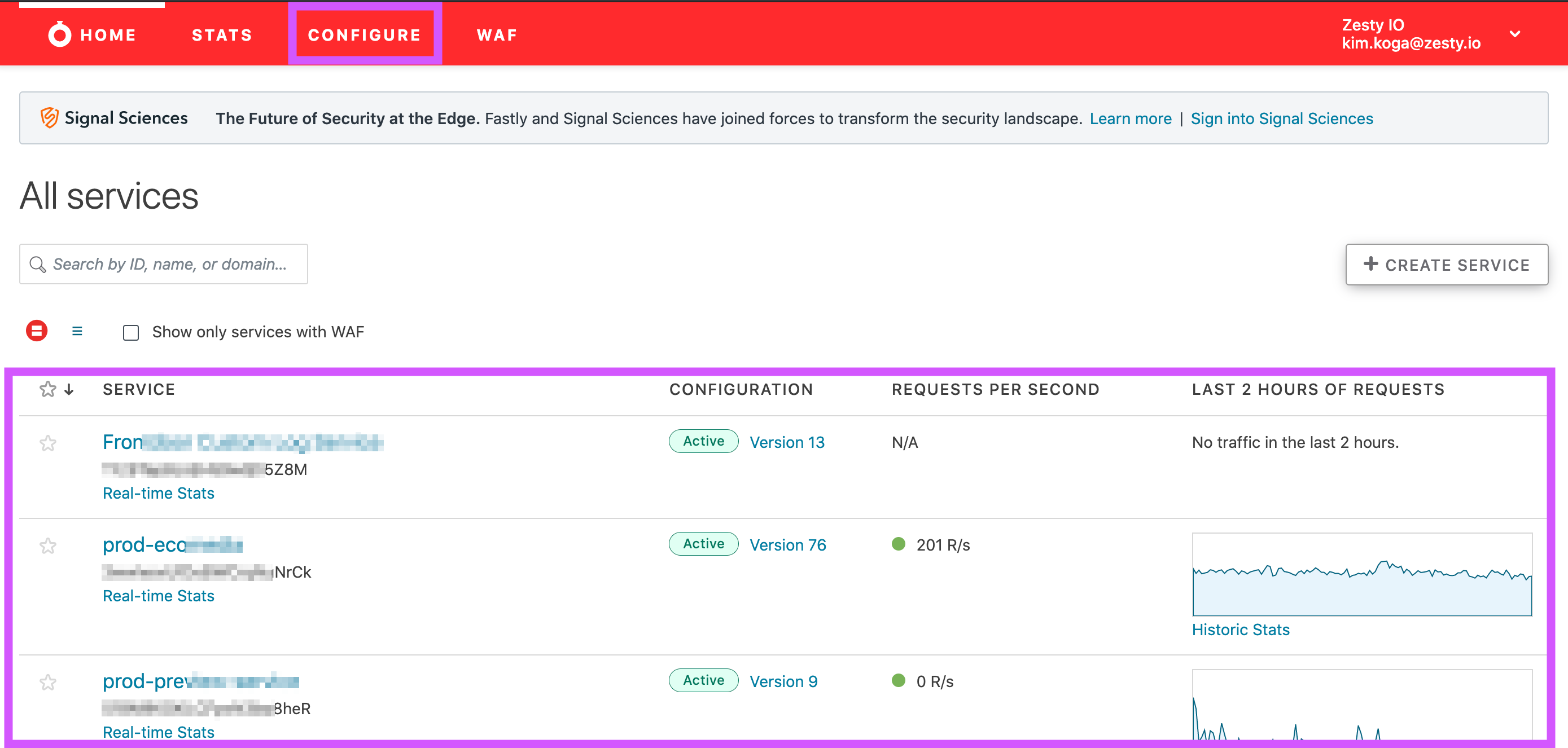This screenshot has width=1568, height=748.
Task: Click the N/A requests value
Action: tap(905, 443)
